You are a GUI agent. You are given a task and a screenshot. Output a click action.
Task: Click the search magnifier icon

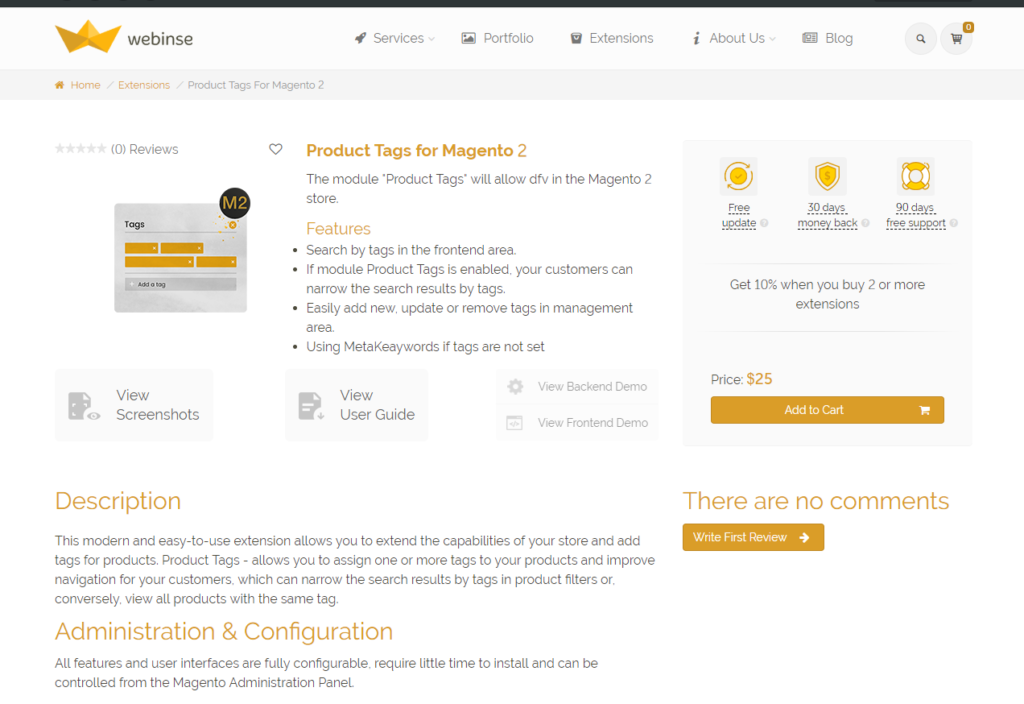pos(920,39)
